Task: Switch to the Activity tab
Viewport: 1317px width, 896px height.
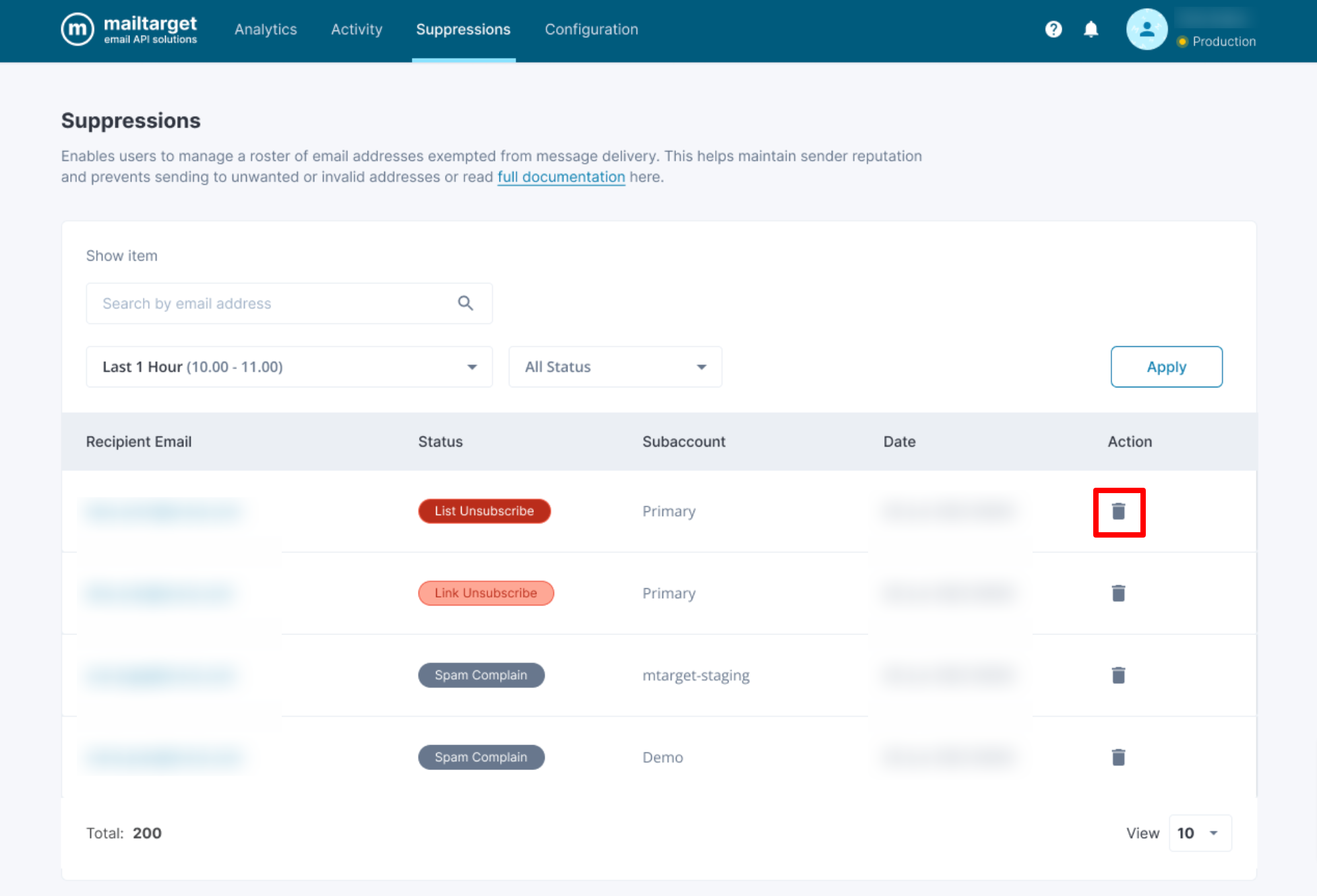Action: (357, 30)
